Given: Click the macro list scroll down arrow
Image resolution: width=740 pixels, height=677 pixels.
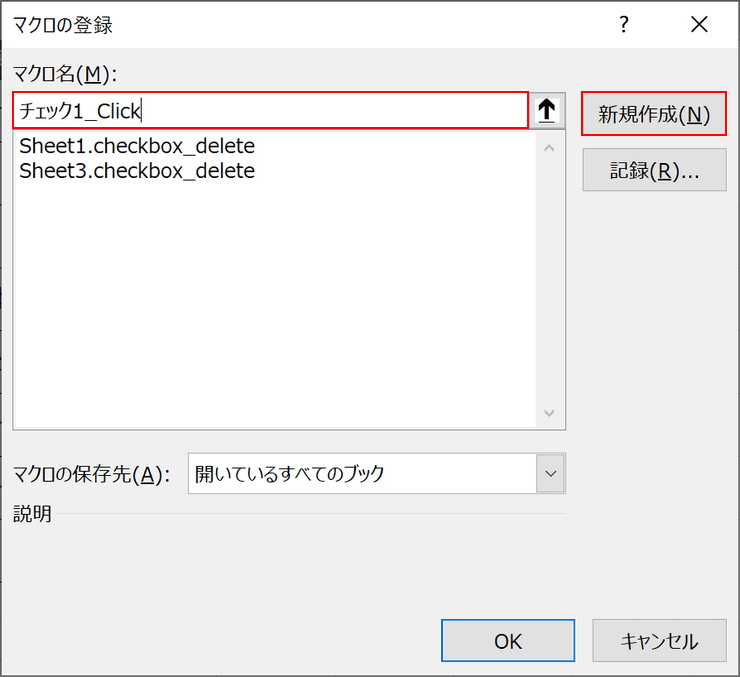Looking at the screenshot, I should pyautogui.click(x=549, y=413).
